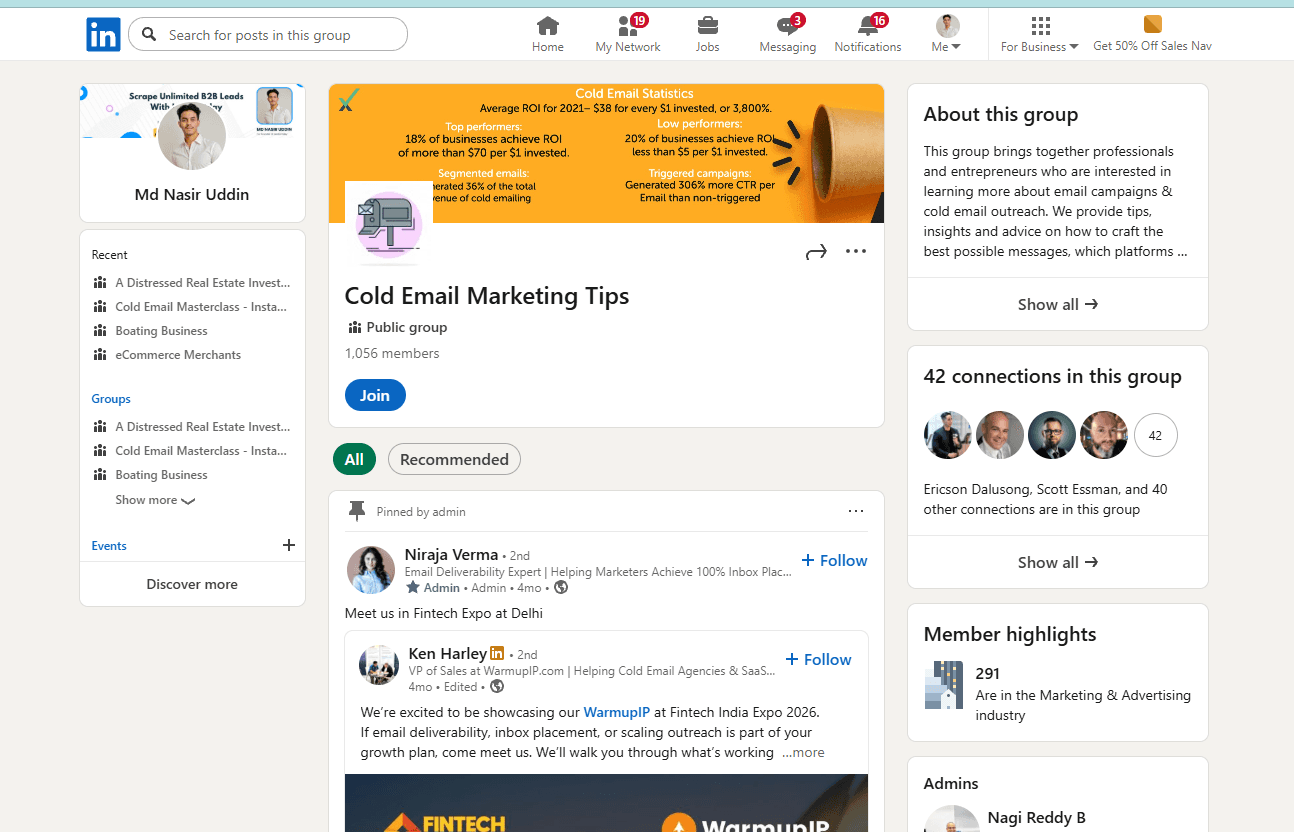Open the pinned post's three-dot menu
The height and width of the screenshot is (832, 1294).
point(856,511)
